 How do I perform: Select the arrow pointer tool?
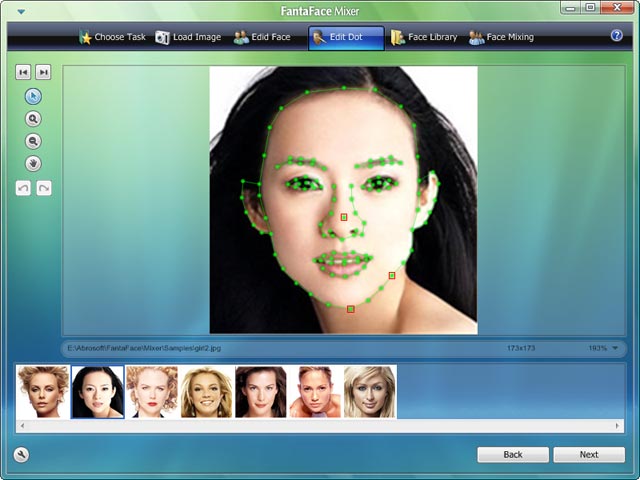tap(33, 97)
